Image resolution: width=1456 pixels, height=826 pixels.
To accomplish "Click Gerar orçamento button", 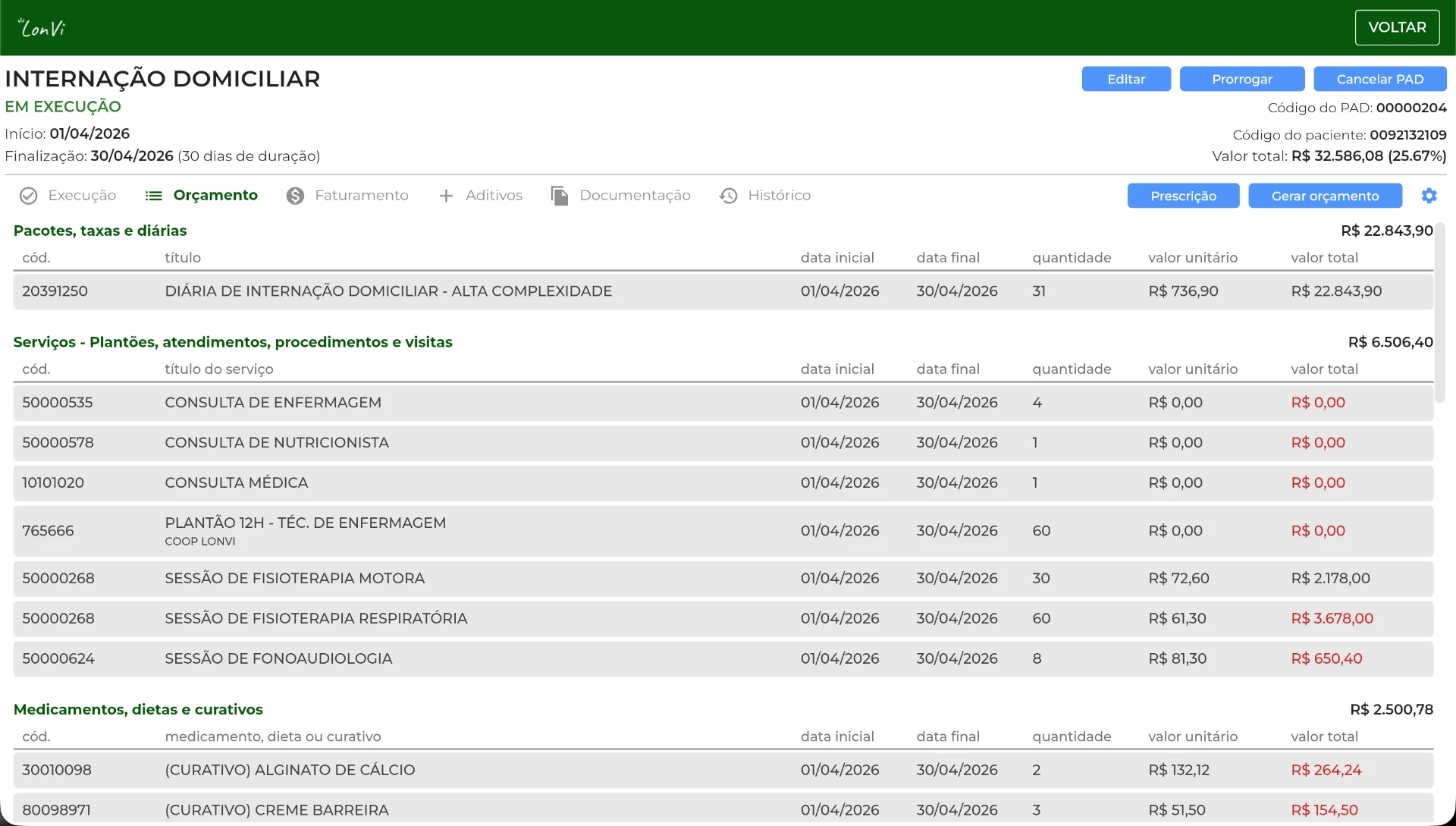I will click(x=1325, y=196).
